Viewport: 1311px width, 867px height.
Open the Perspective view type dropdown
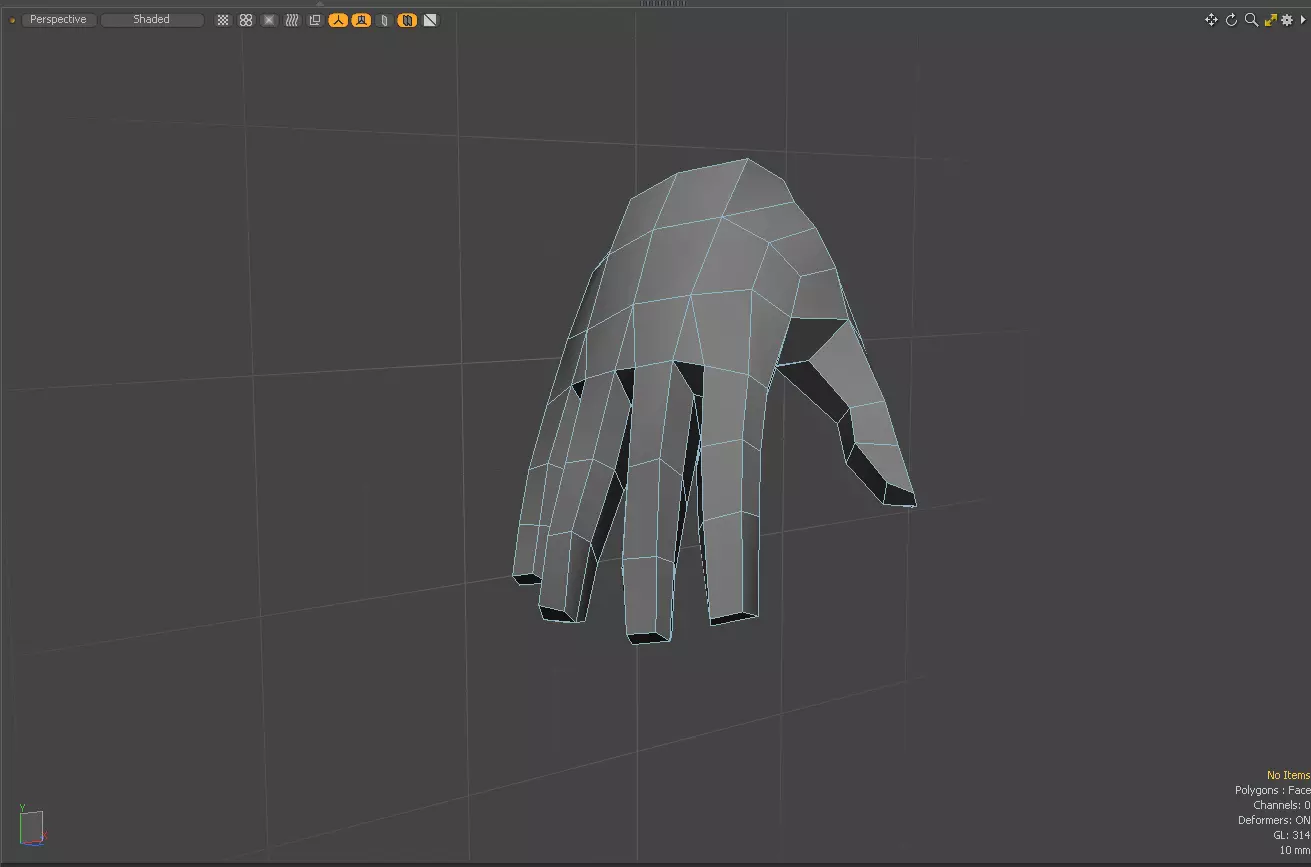[58, 20]
